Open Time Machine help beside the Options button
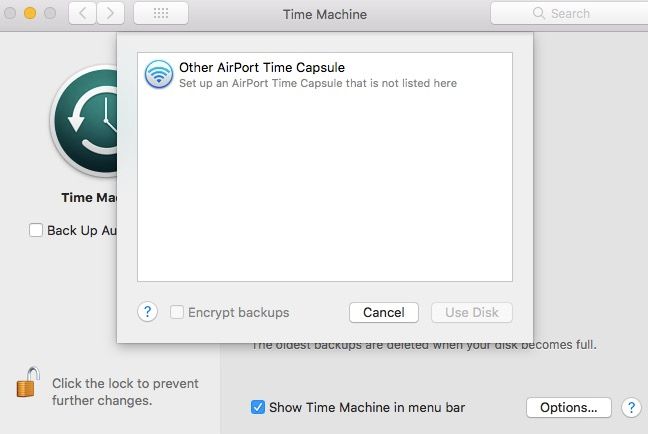648x434 pixels. tap(631, 408)
